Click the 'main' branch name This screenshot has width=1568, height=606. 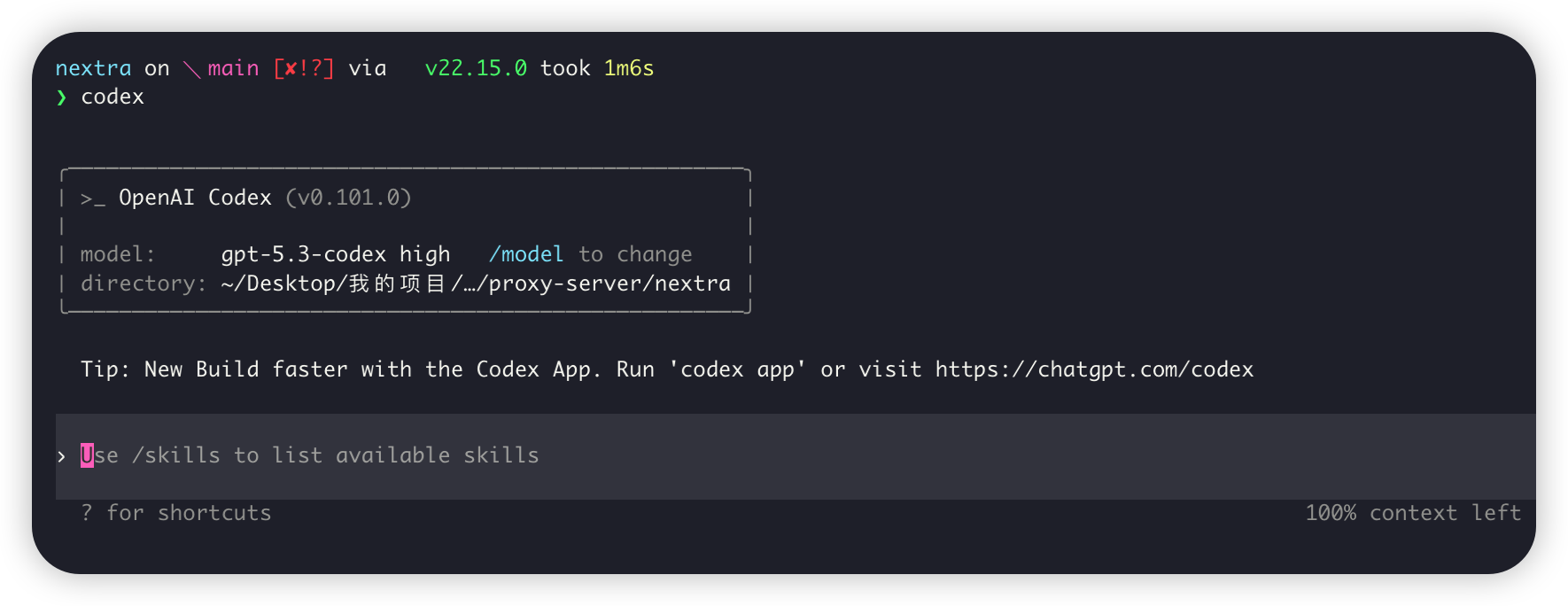click(x=233, y=69)
